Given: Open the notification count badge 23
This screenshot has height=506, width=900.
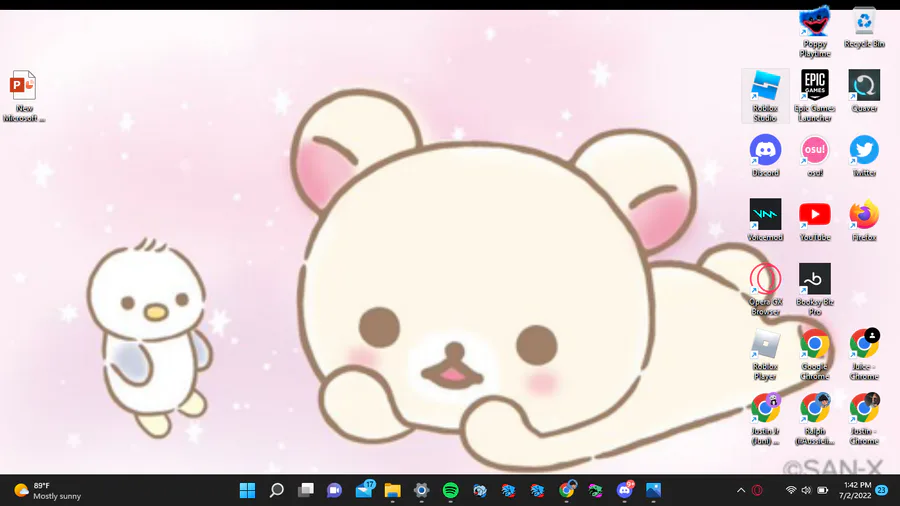Looking at the screenshot, I should 882,491.
